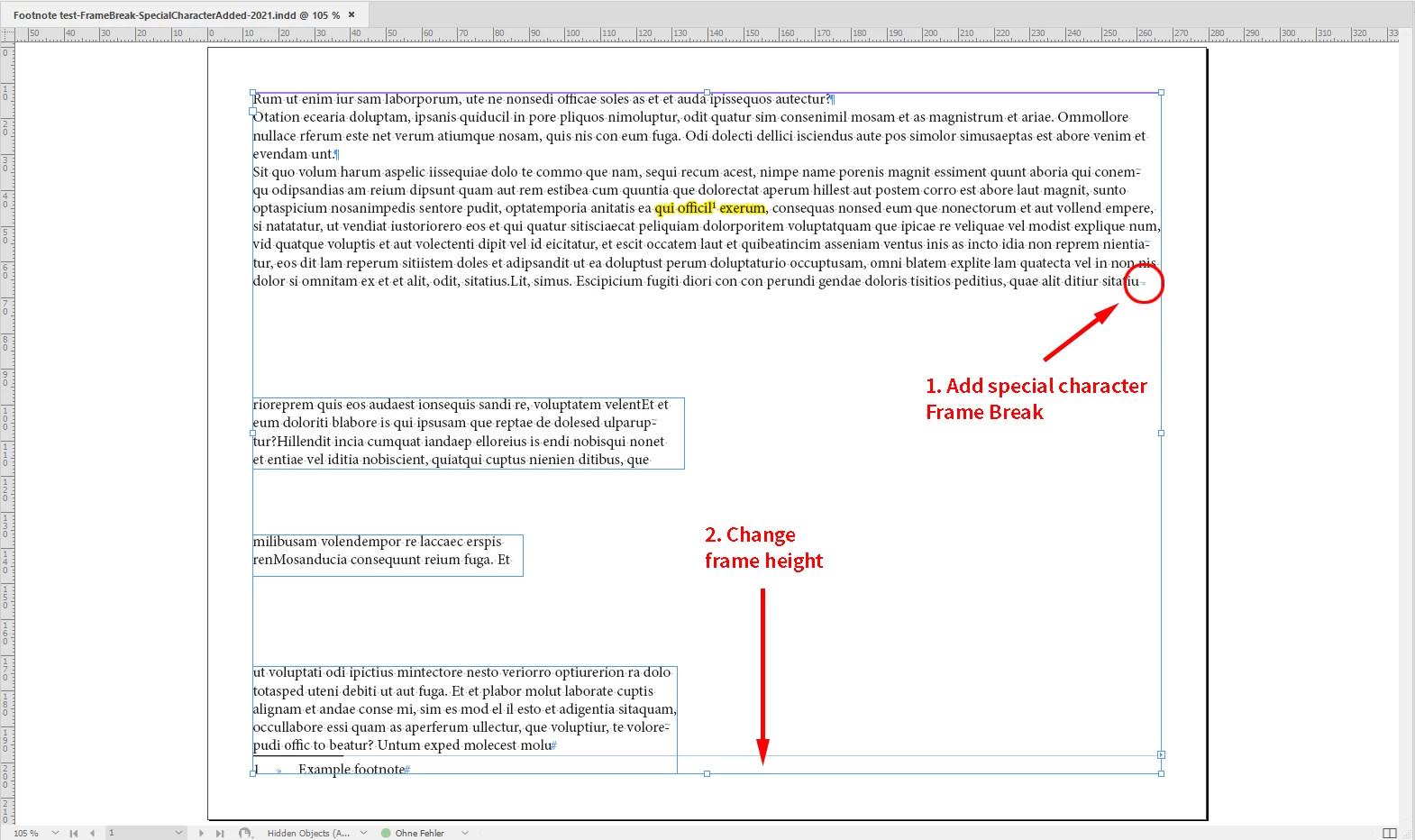Open the zoom level dropdown
The width and height of the screenshot is (1415, 840).
(55, 833)
